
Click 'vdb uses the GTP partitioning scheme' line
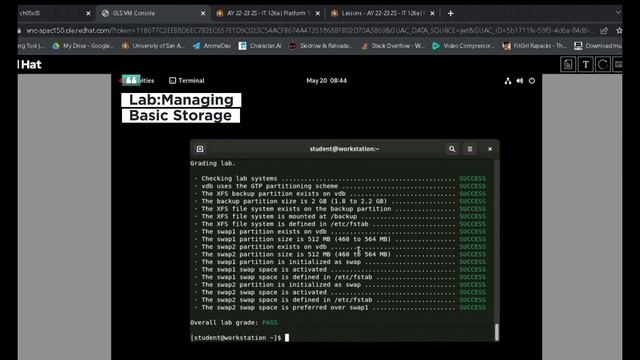(x=269, y=186)
